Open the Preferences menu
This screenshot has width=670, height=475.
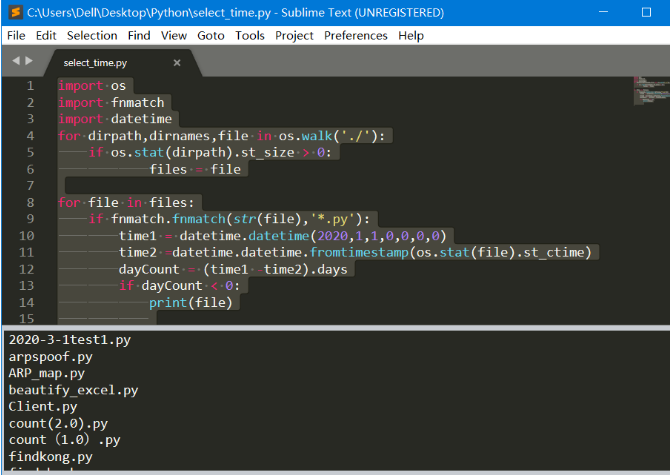point(356,35)
